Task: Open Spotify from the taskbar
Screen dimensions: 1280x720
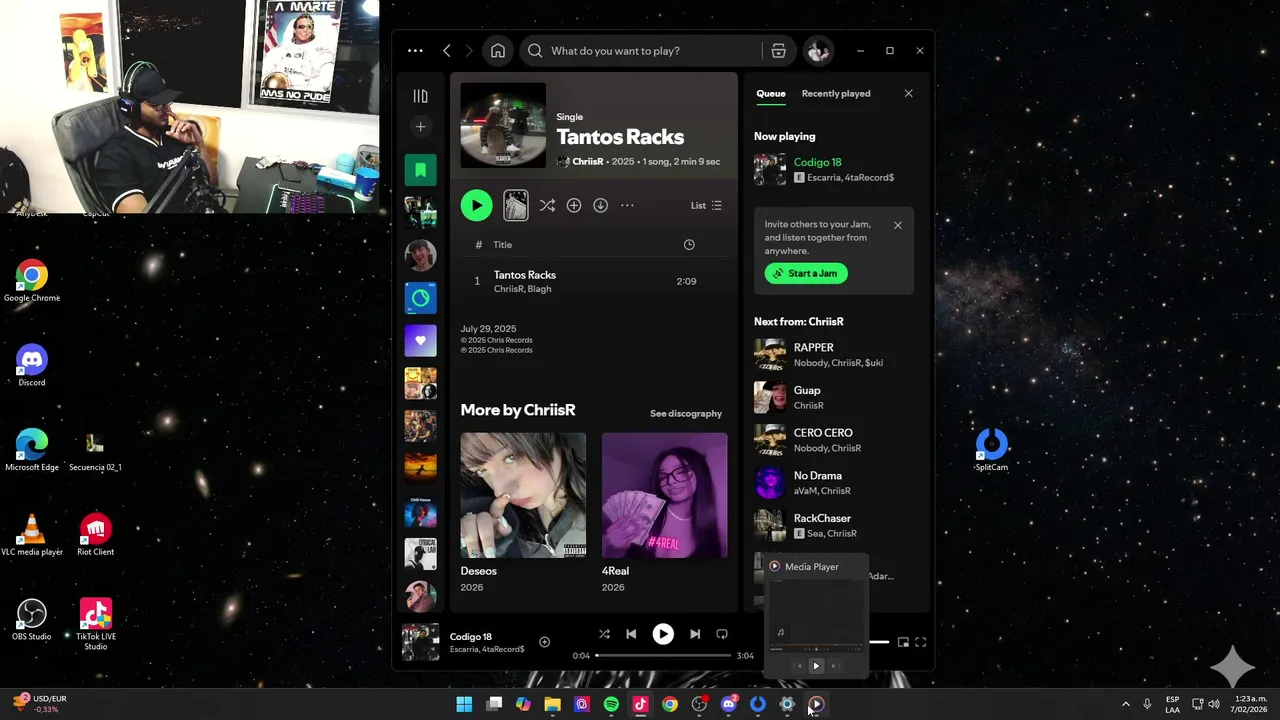Action: [x=611, y=704]
